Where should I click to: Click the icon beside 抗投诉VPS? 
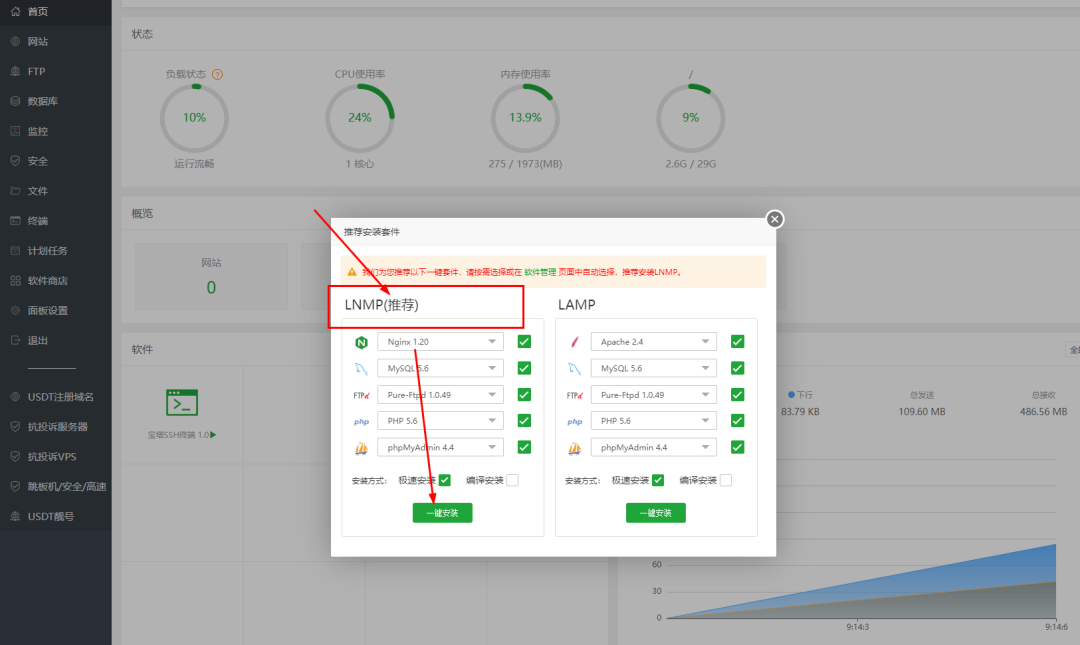[15, 456]
